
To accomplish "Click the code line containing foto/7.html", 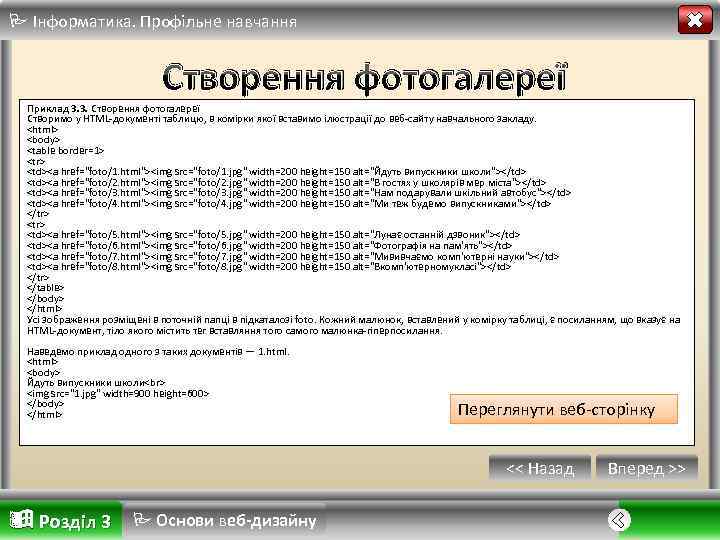I will tap(293, 256).
